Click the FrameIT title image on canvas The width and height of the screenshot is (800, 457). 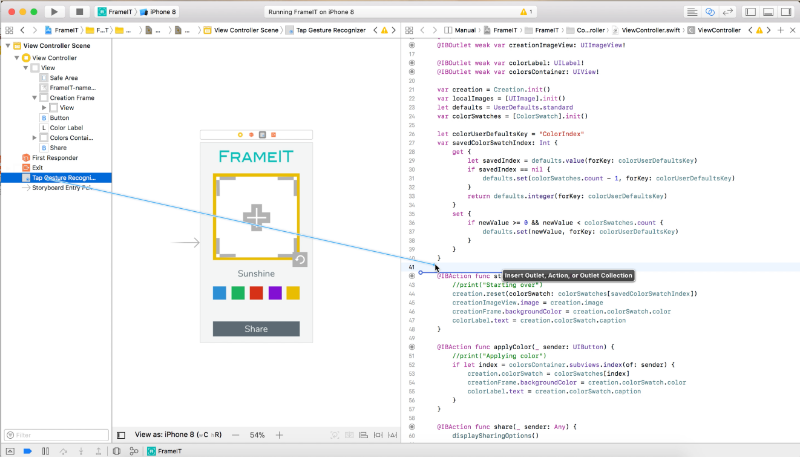pyautogui.click(x=256, y=157)
